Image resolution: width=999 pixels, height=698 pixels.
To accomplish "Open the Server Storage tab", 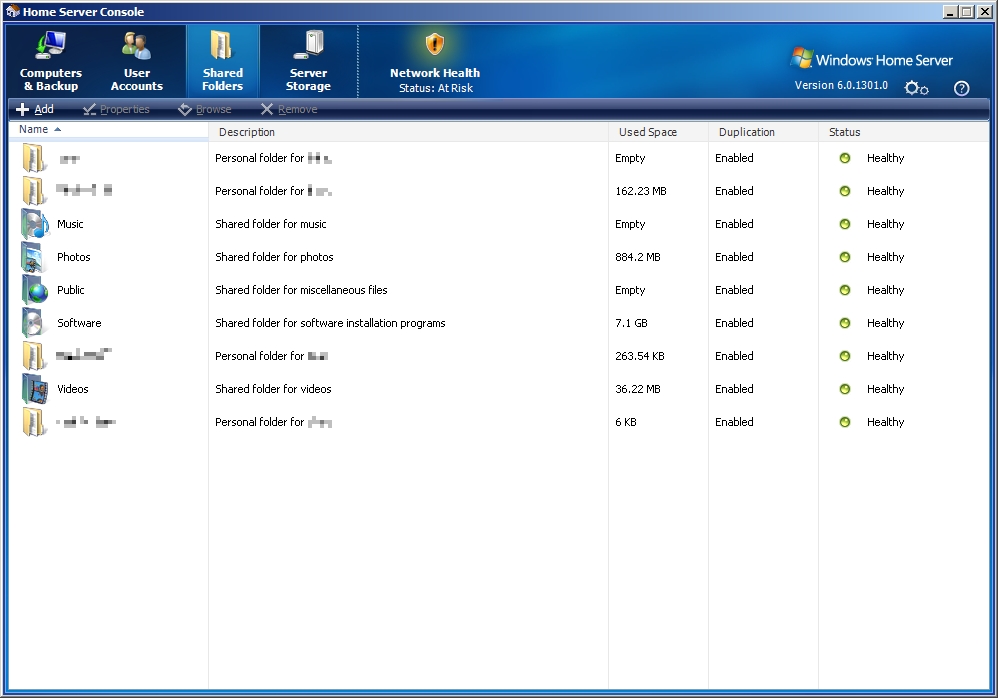I will (x=308, y=62).
